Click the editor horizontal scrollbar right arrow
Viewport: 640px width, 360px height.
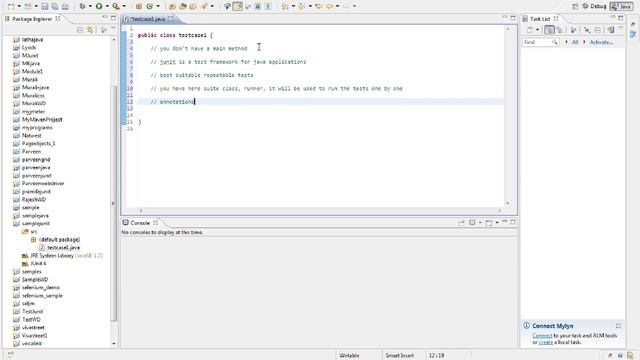point(500,211)
